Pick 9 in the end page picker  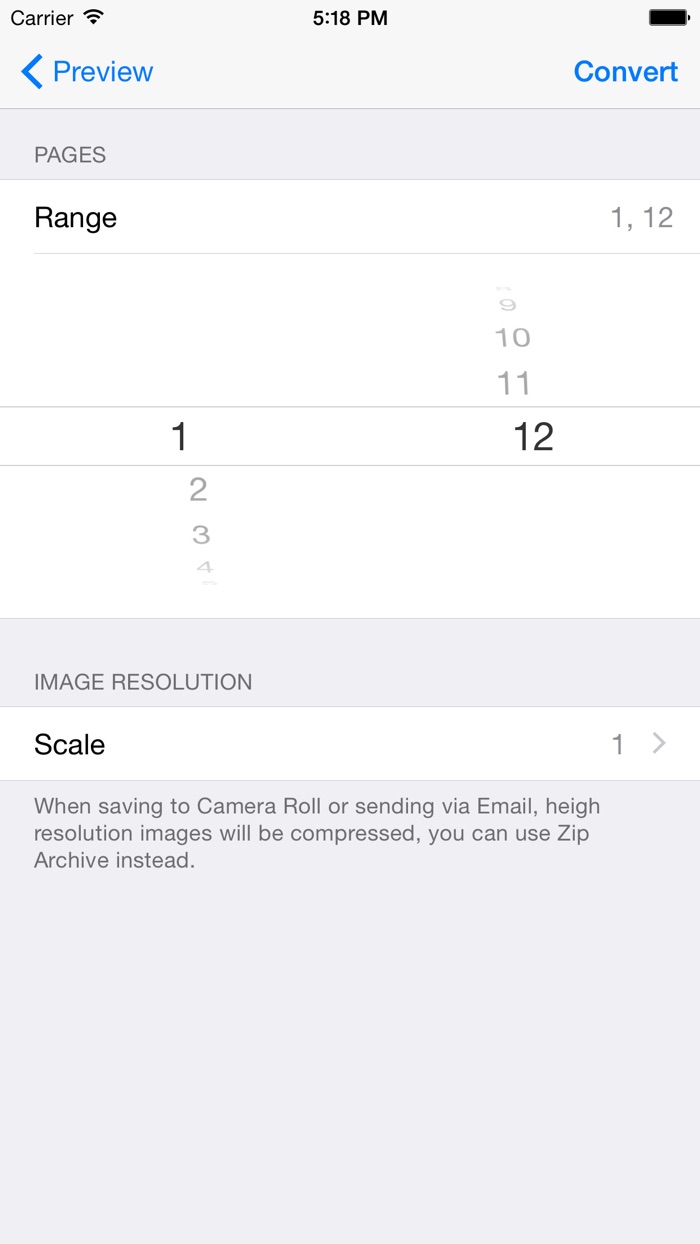point(508,305)
